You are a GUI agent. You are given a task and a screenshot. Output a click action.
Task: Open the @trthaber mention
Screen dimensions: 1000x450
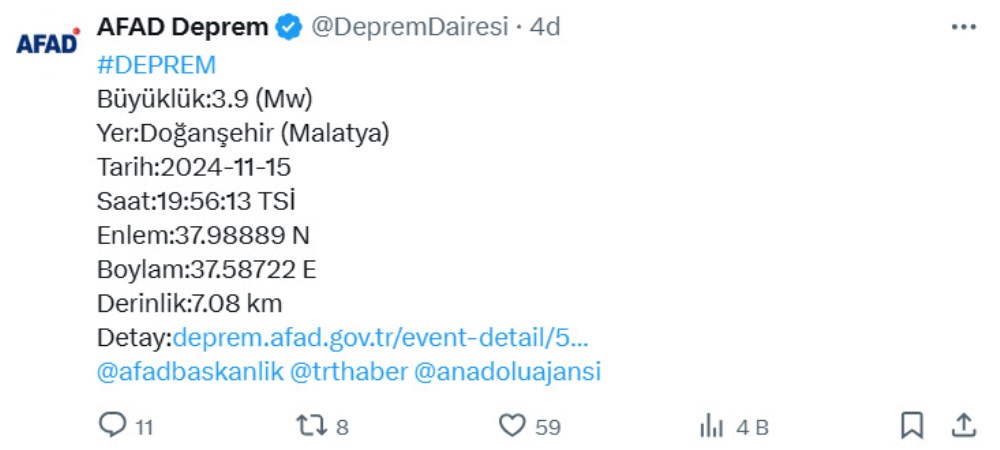349,372
